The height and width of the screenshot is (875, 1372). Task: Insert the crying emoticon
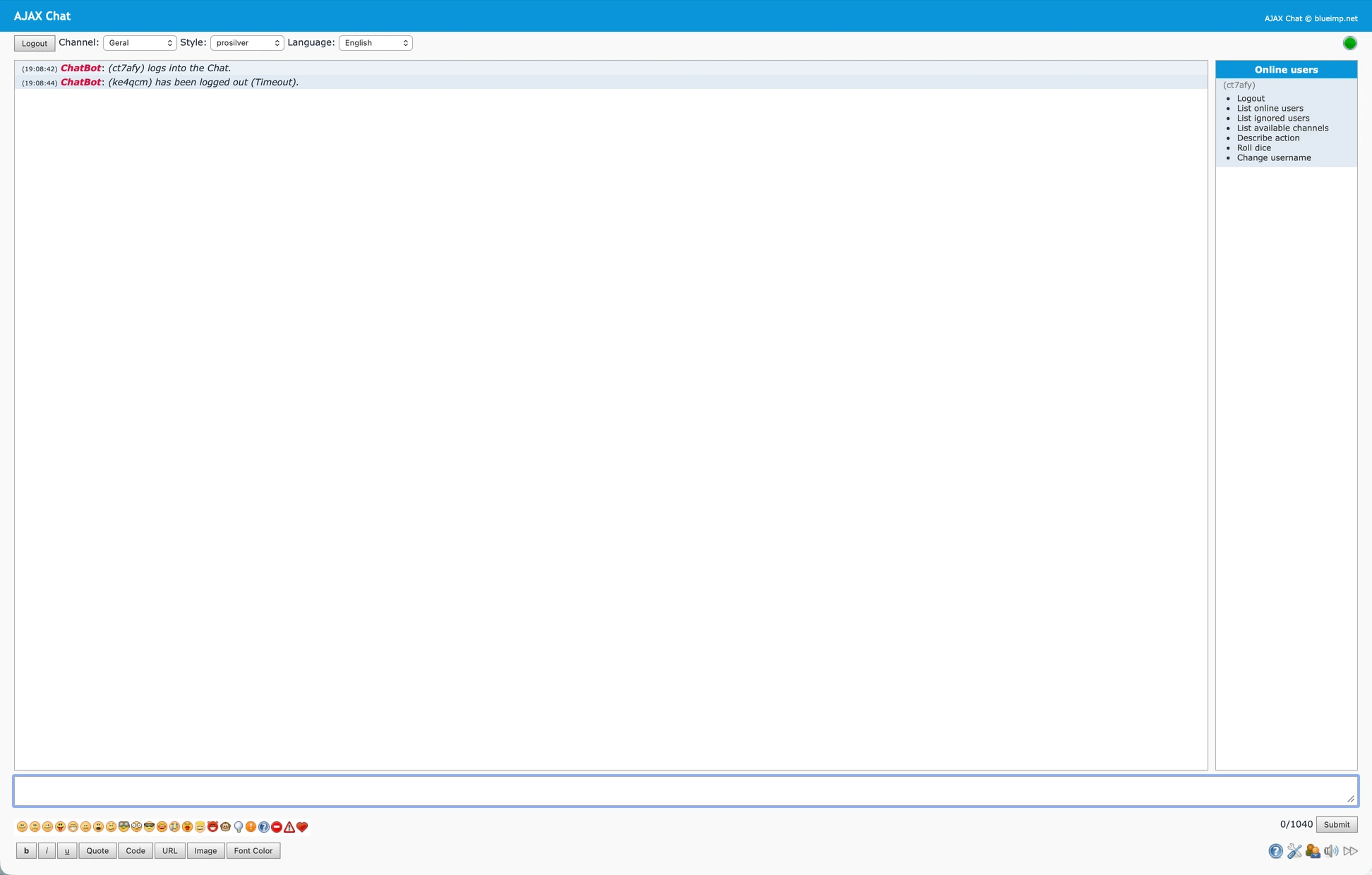174,827
